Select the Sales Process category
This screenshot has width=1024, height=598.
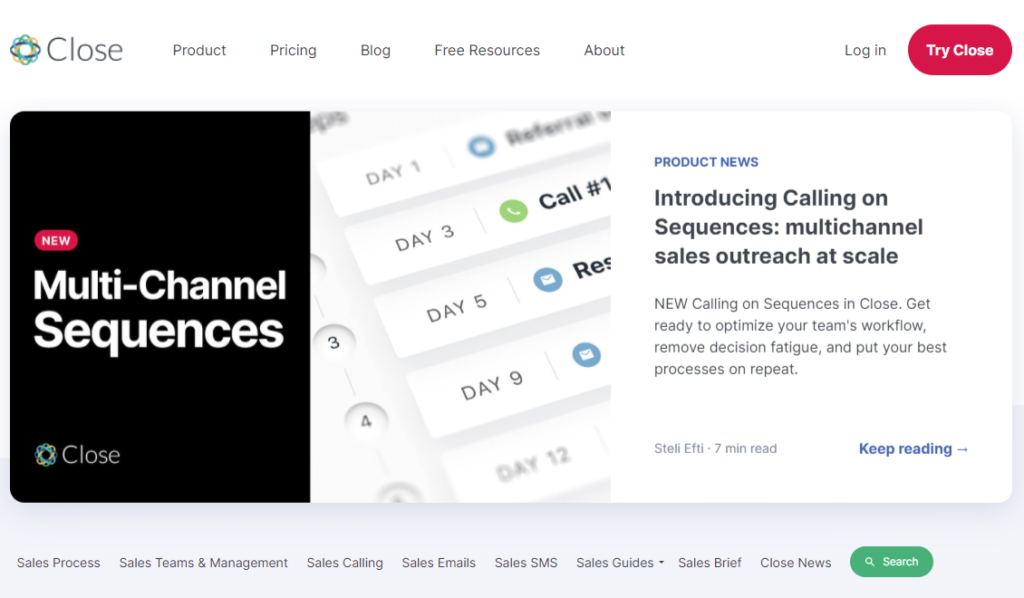pyautogui.click(x=59, y=563)
